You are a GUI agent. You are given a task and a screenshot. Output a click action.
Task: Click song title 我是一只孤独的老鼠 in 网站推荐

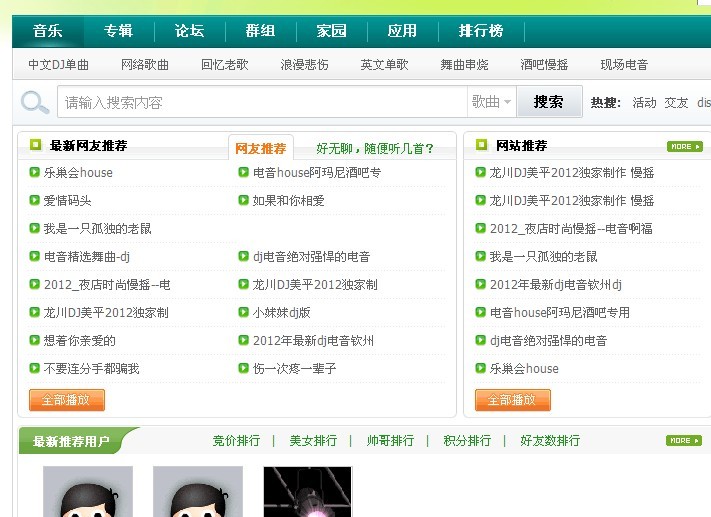[544, 257]
